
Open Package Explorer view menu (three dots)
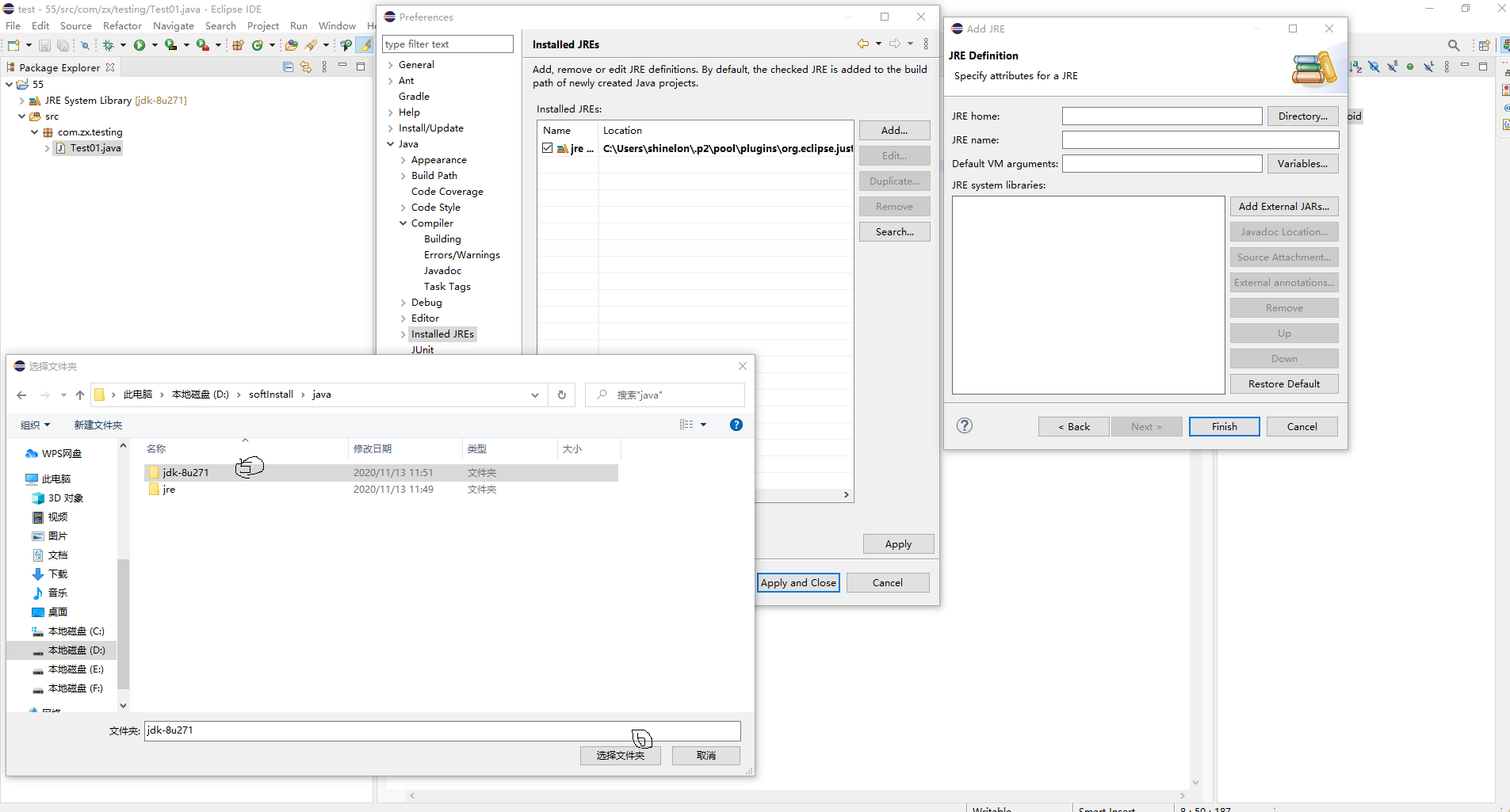pos(324,67)
